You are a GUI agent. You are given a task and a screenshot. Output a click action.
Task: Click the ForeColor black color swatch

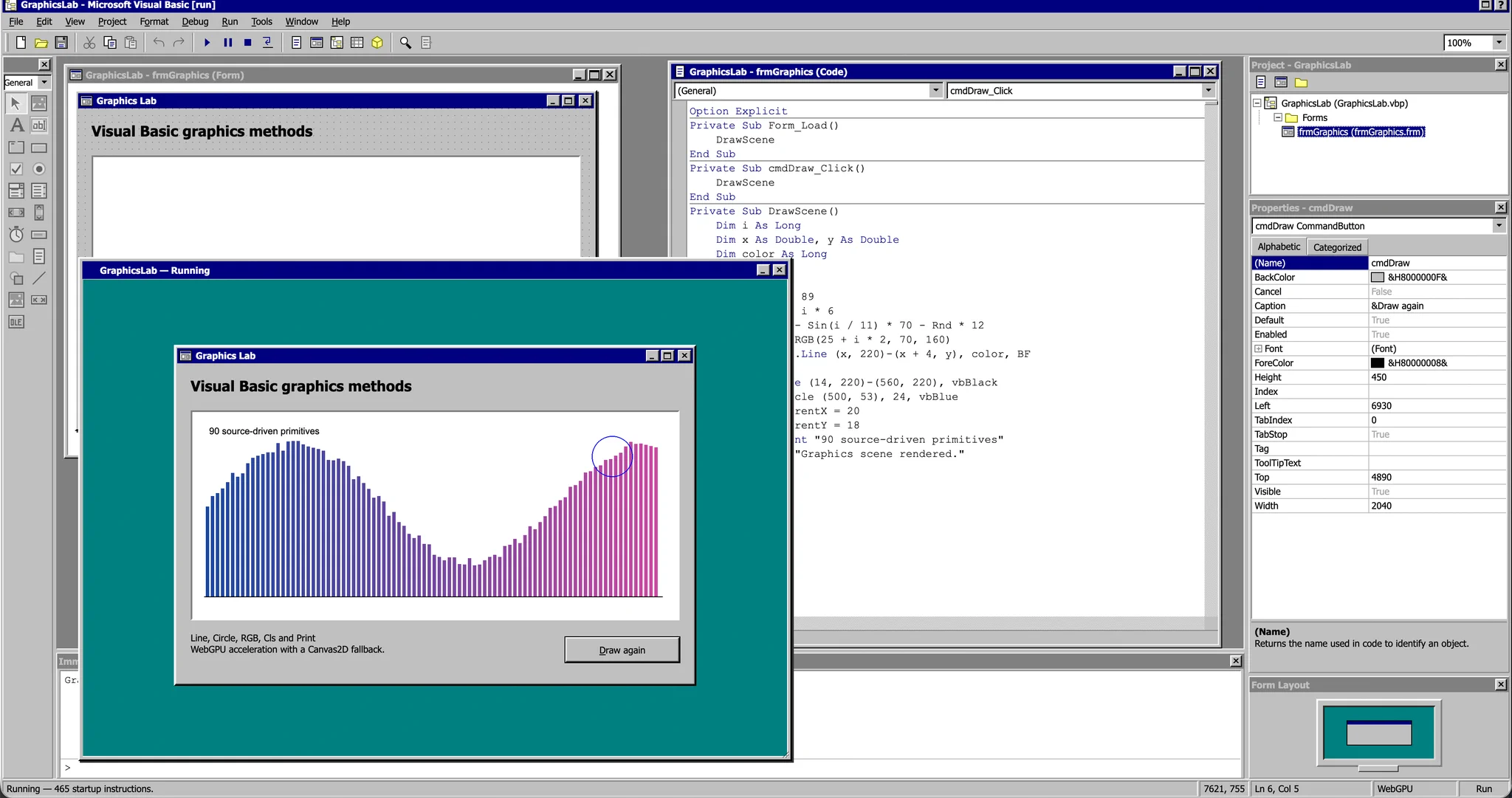point(1378,363)
